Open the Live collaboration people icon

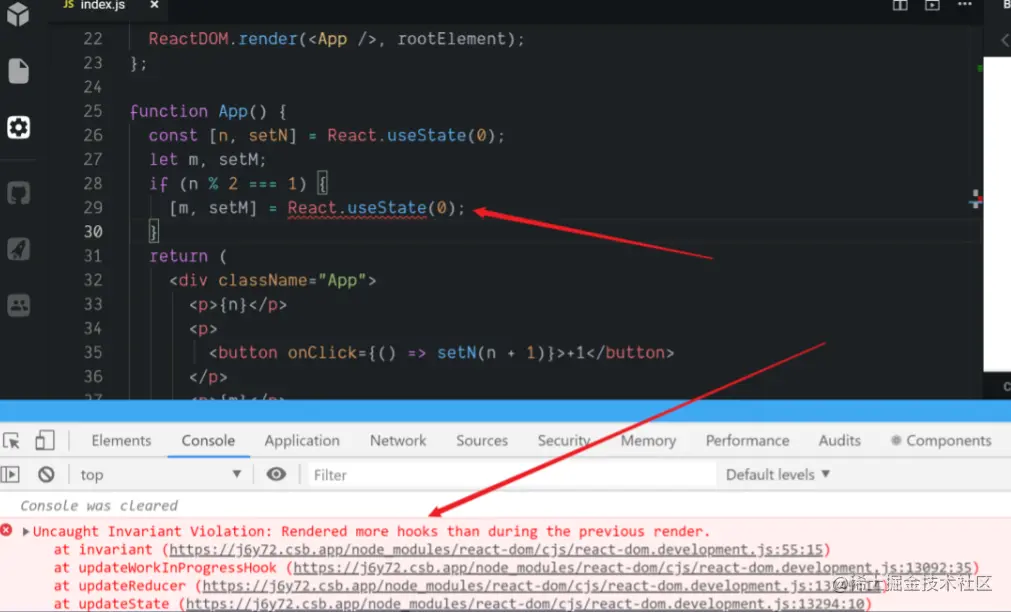tap(18, 305)
